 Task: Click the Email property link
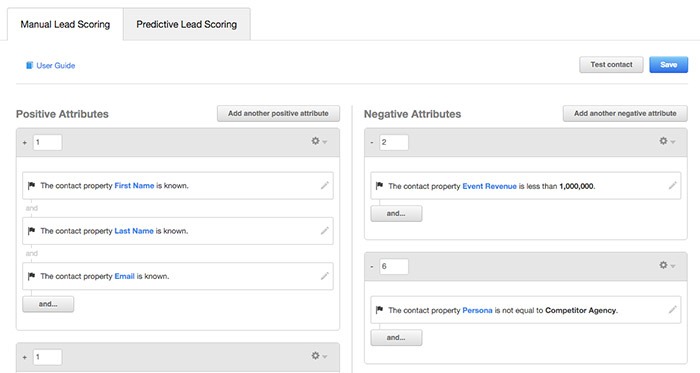click(x=124, y=276)
